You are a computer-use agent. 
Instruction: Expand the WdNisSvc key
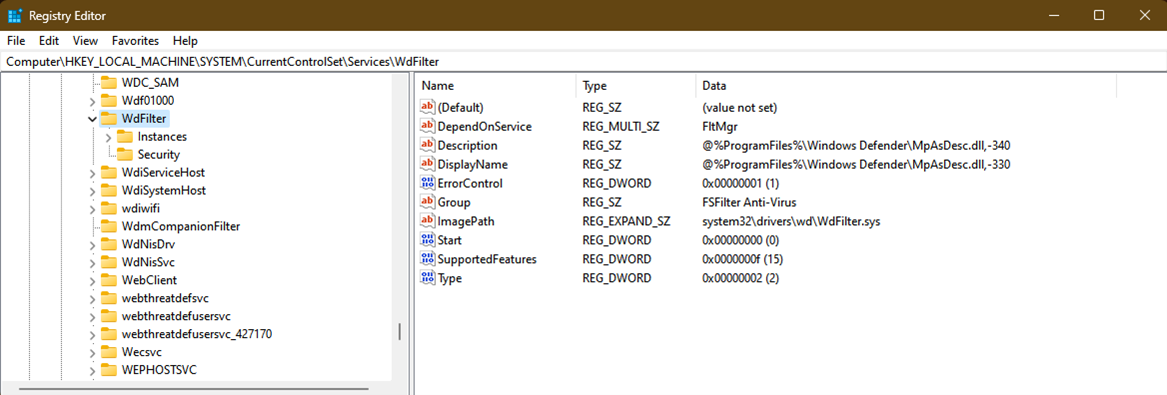(x=92, y=263)
